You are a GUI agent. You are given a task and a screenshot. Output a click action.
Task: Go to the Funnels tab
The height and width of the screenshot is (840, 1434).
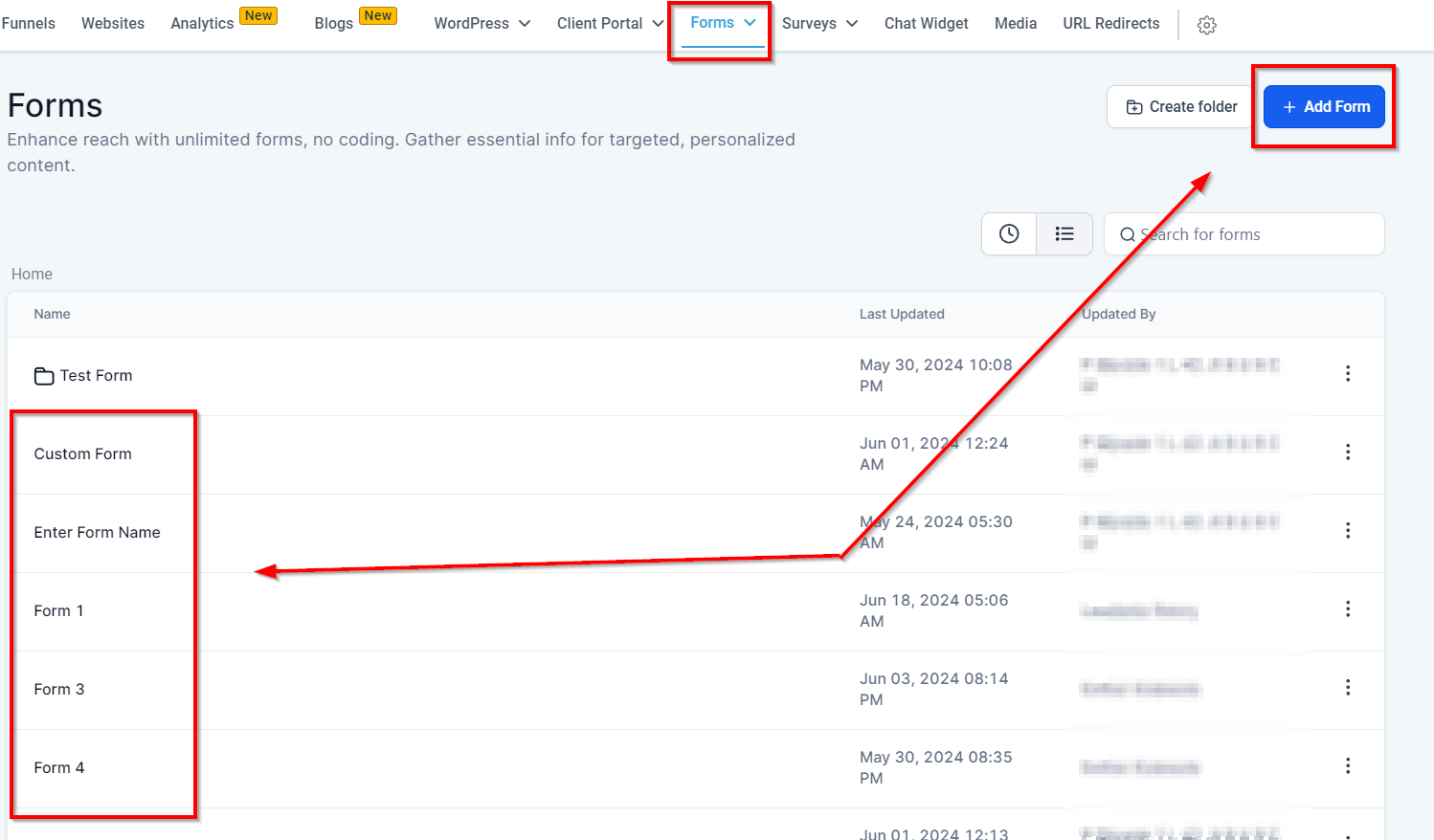pyautogui.click(x=28, y=23)
